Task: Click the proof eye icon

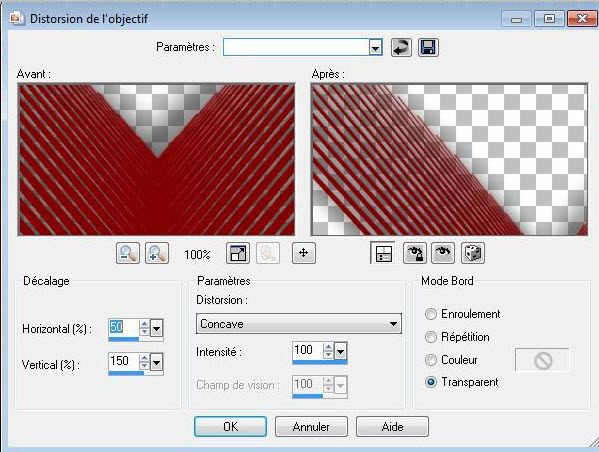Action: tap(443, 253)
